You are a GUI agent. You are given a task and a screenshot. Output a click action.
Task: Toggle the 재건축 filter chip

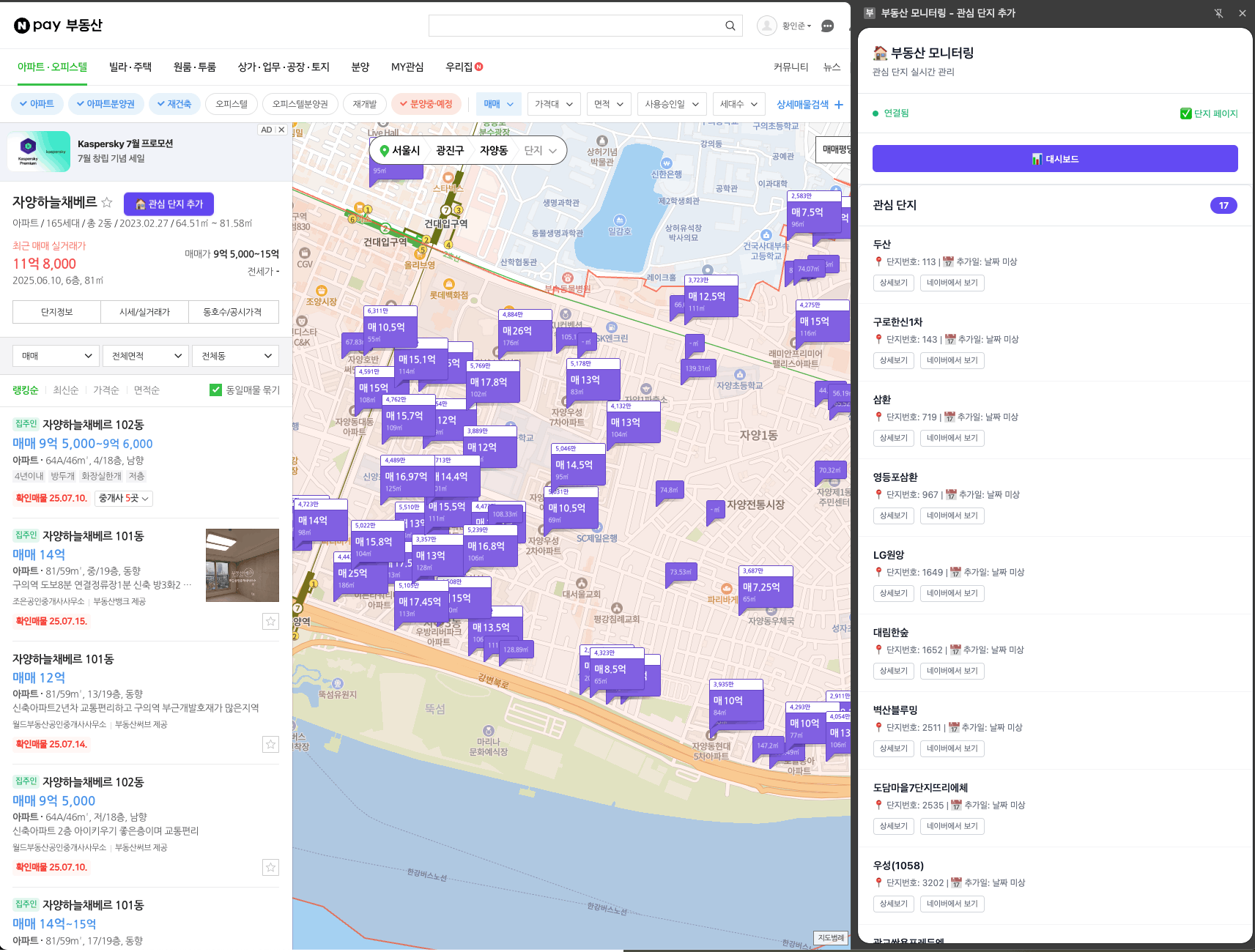coord(174,104)
